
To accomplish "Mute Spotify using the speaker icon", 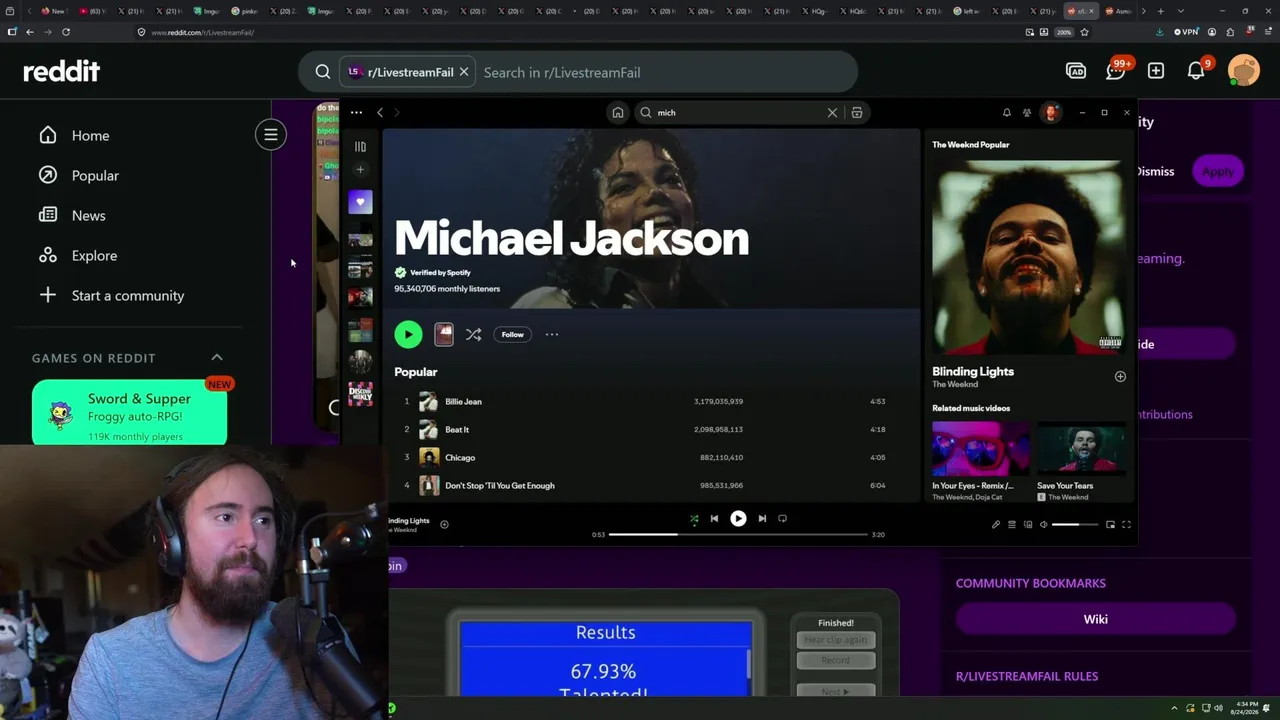I will 1043,524.
